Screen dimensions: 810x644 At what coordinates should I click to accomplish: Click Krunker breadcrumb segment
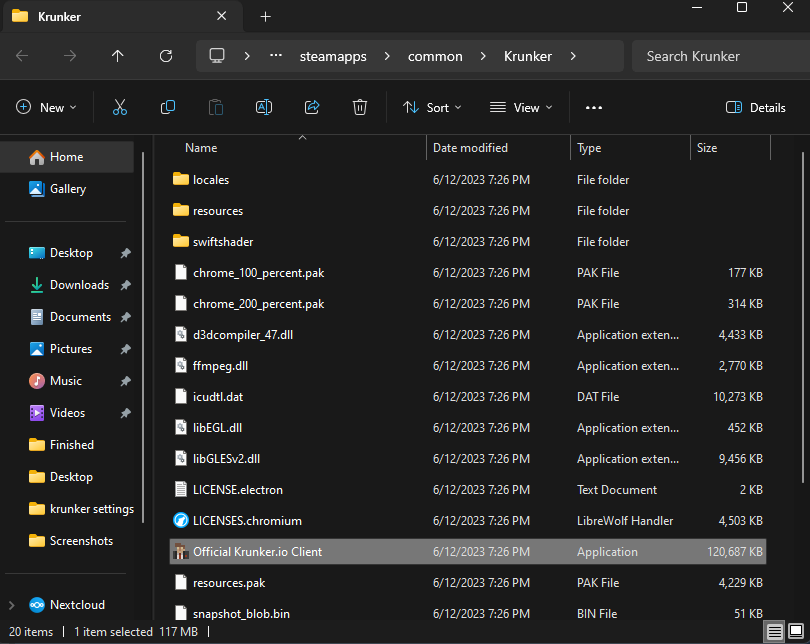coord(528,56)
